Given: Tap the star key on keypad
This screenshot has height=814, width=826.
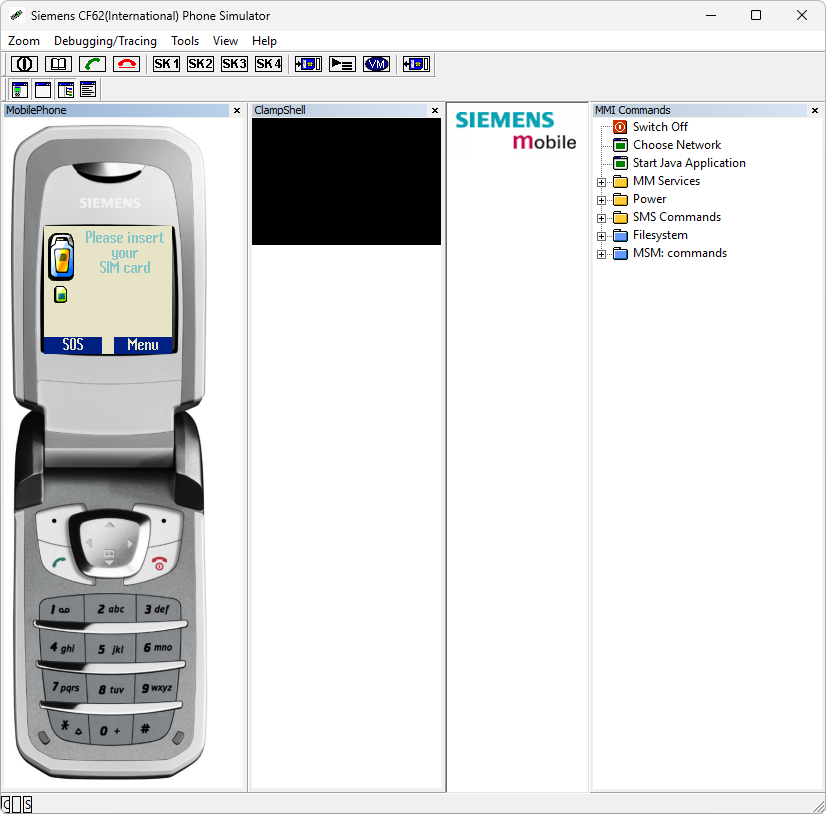Looking at the screenshot, I should click(71, 728).
